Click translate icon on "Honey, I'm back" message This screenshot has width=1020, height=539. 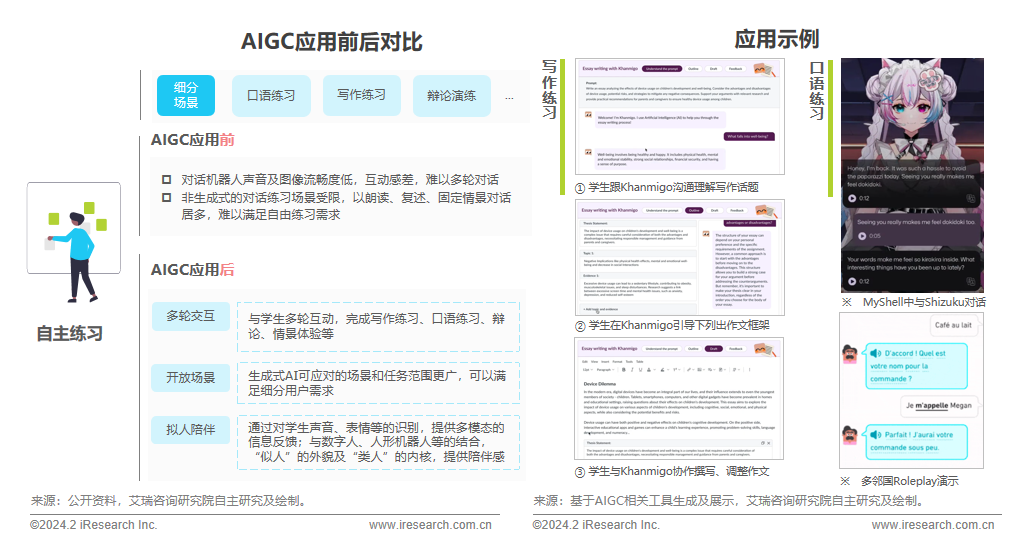click(x=971, y=198)
